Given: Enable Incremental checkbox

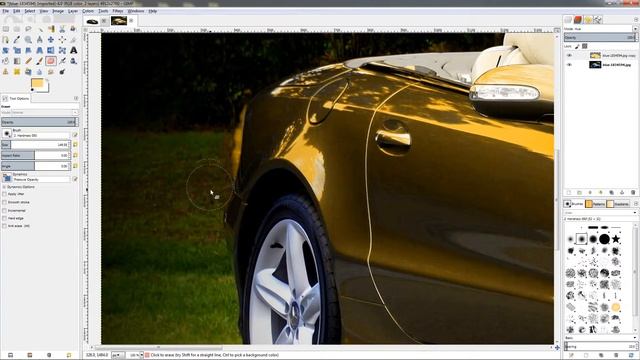Looking at the screenshot, I should (x=4, y=211).
